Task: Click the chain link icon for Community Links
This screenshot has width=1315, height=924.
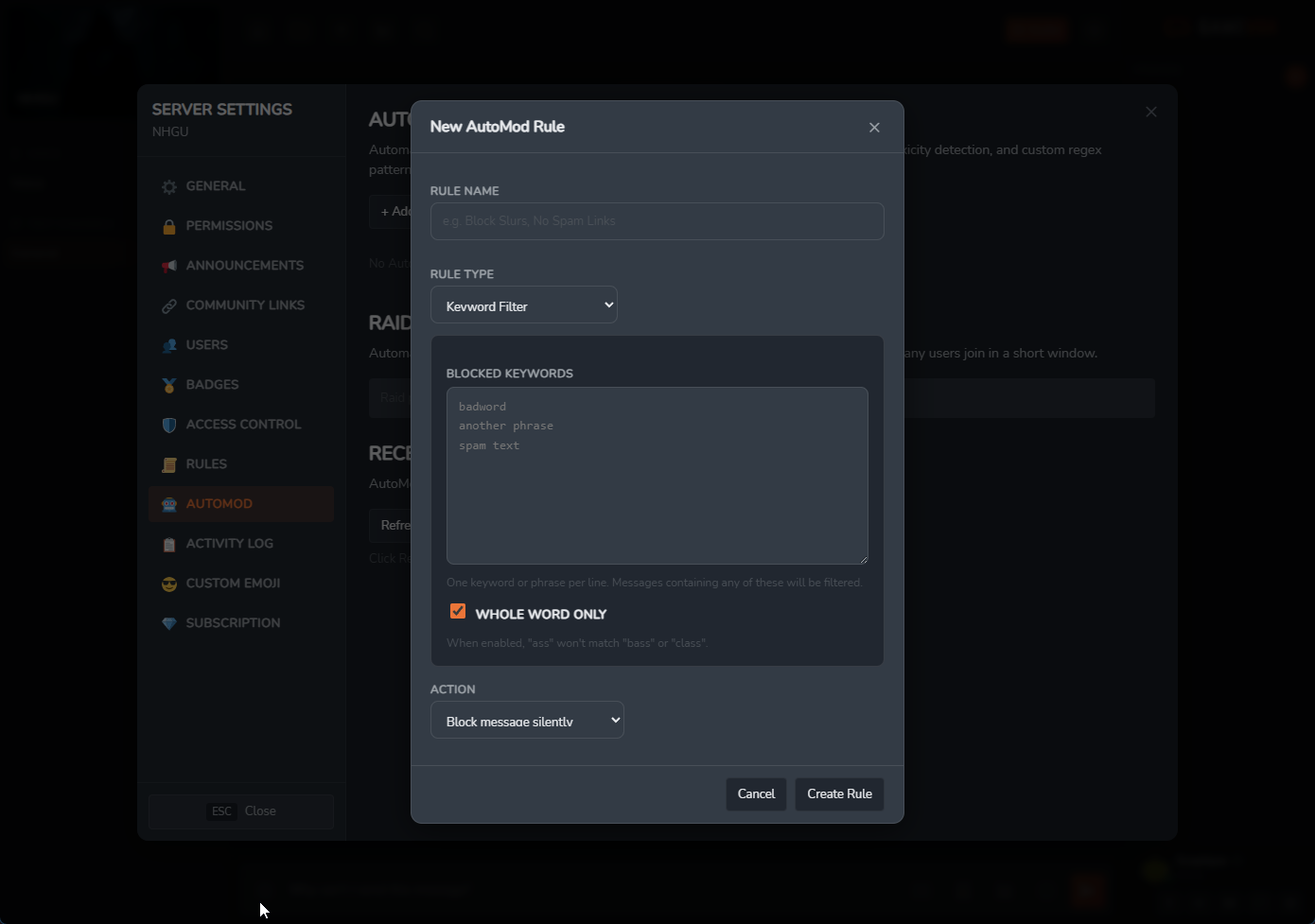Action: (169, 306)
